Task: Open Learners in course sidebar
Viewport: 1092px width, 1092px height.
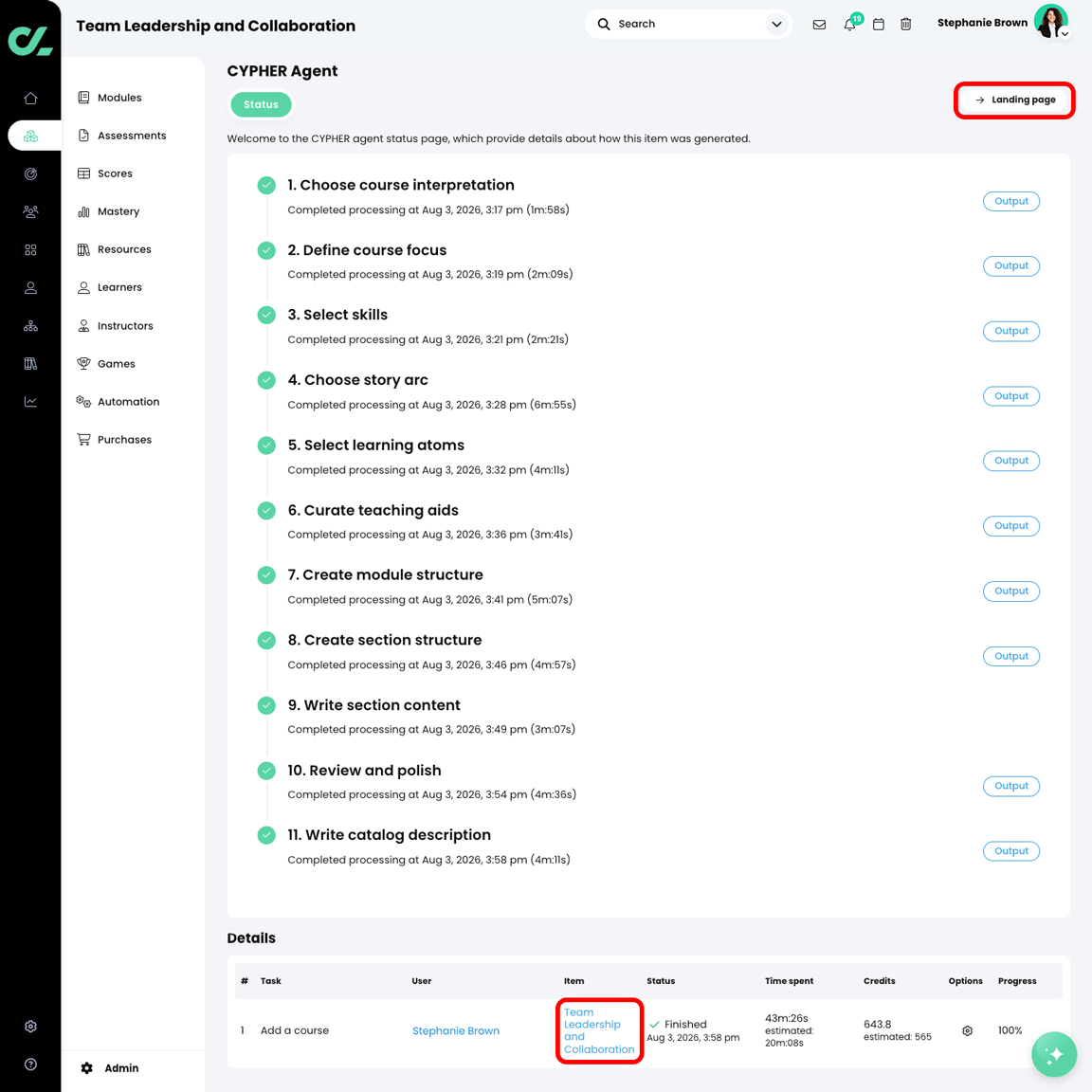Action: click(x=110, y=287)
